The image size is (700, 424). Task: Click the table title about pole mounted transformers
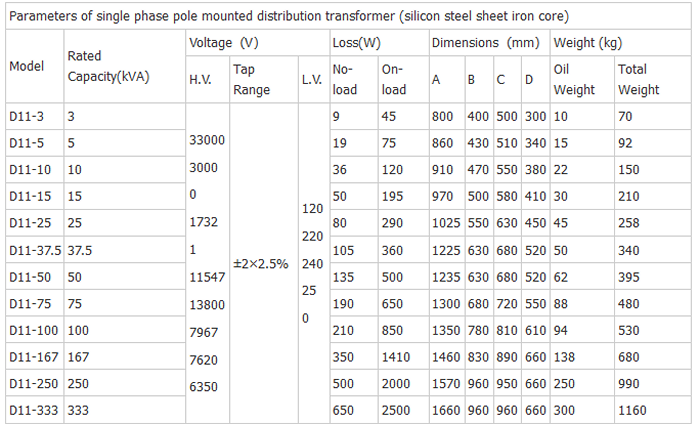(288, 15)
